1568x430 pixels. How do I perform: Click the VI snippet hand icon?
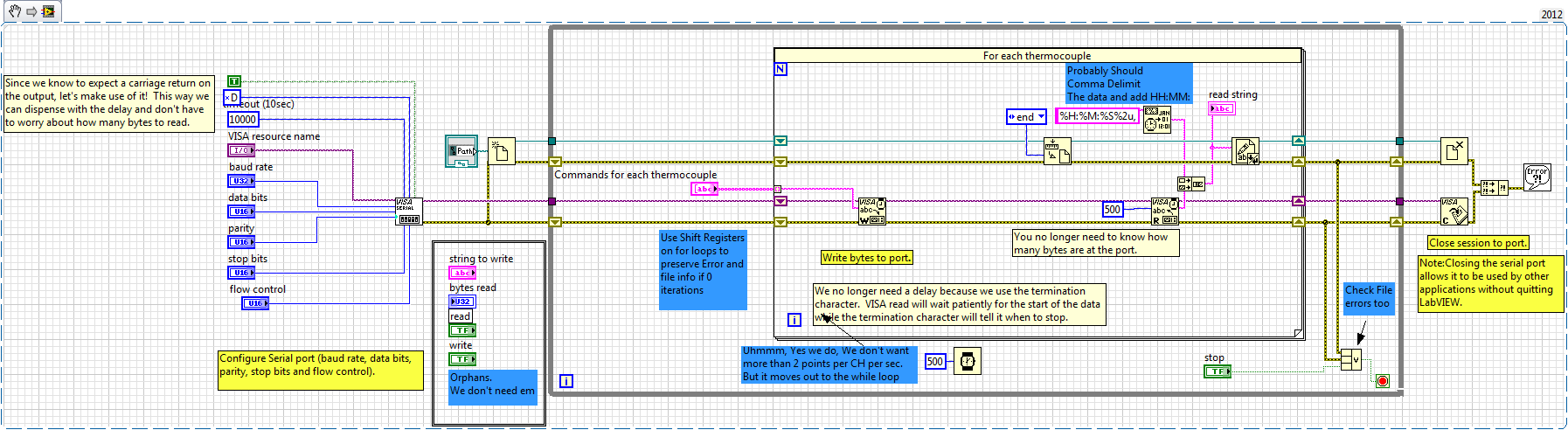pyautogui.click(x=15, y=11)
